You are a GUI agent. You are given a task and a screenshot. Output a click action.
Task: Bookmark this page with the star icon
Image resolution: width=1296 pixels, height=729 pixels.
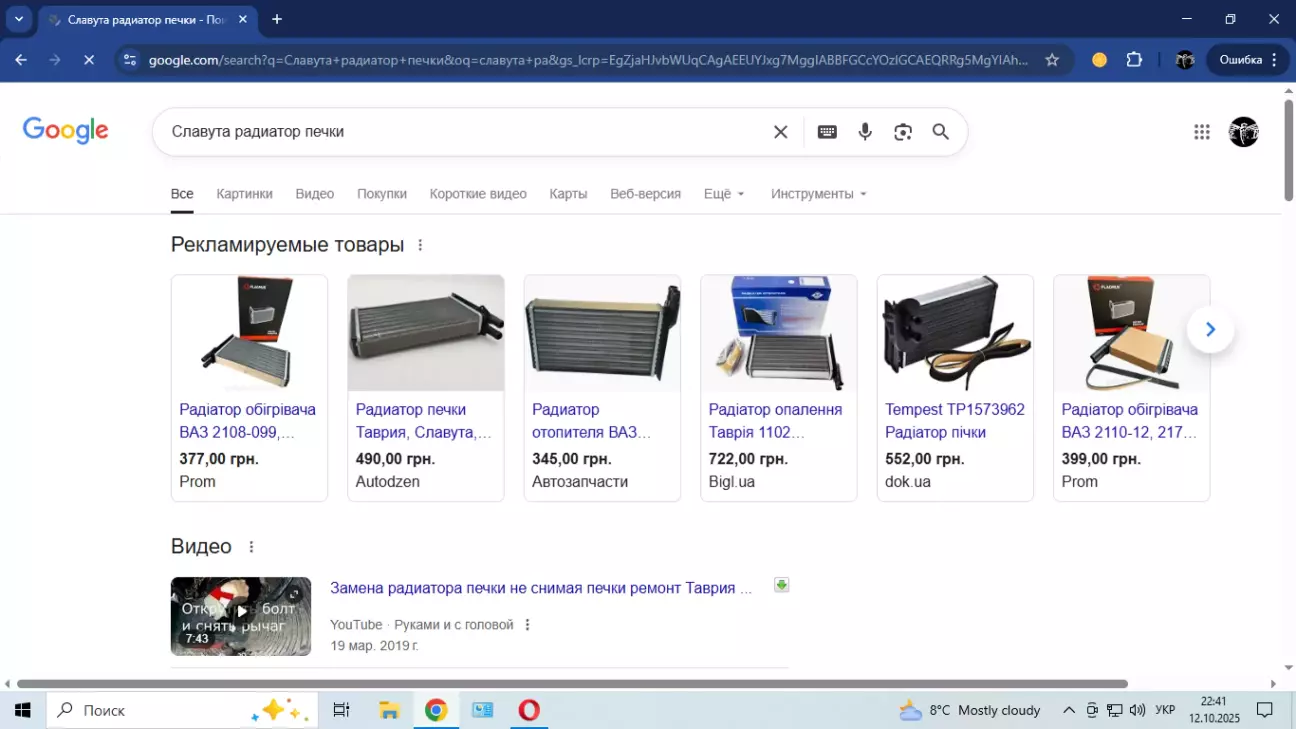1052,60
